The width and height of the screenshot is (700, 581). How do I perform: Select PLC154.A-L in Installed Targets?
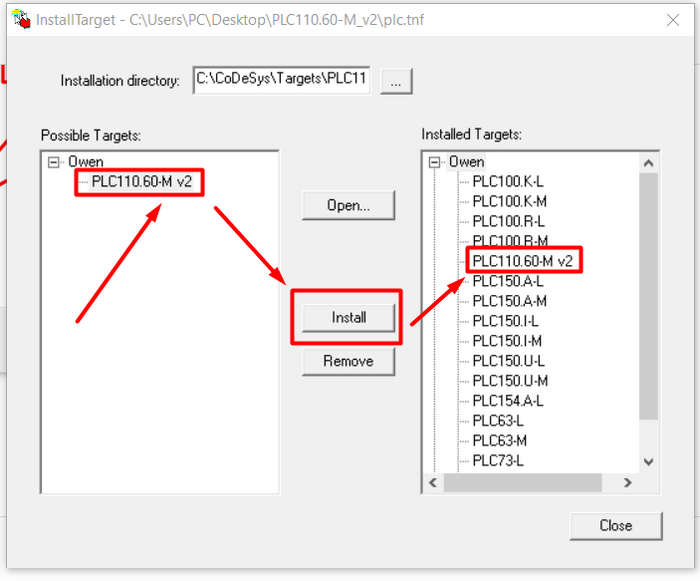click(x=508, y=401)
